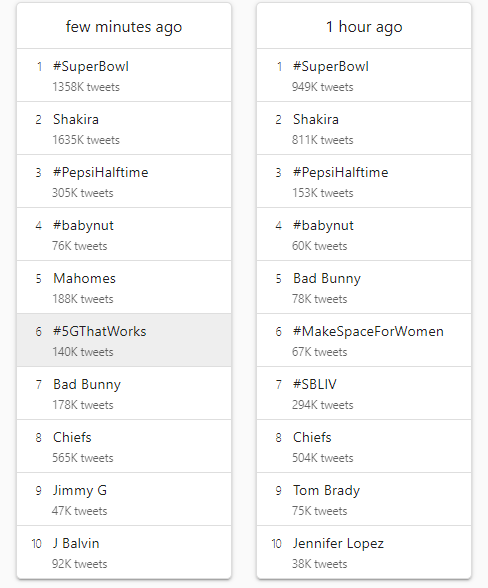Open Bad Bunny with 78K tweets
The width and height of the screenshot is (488, 588).
[364, 287]
